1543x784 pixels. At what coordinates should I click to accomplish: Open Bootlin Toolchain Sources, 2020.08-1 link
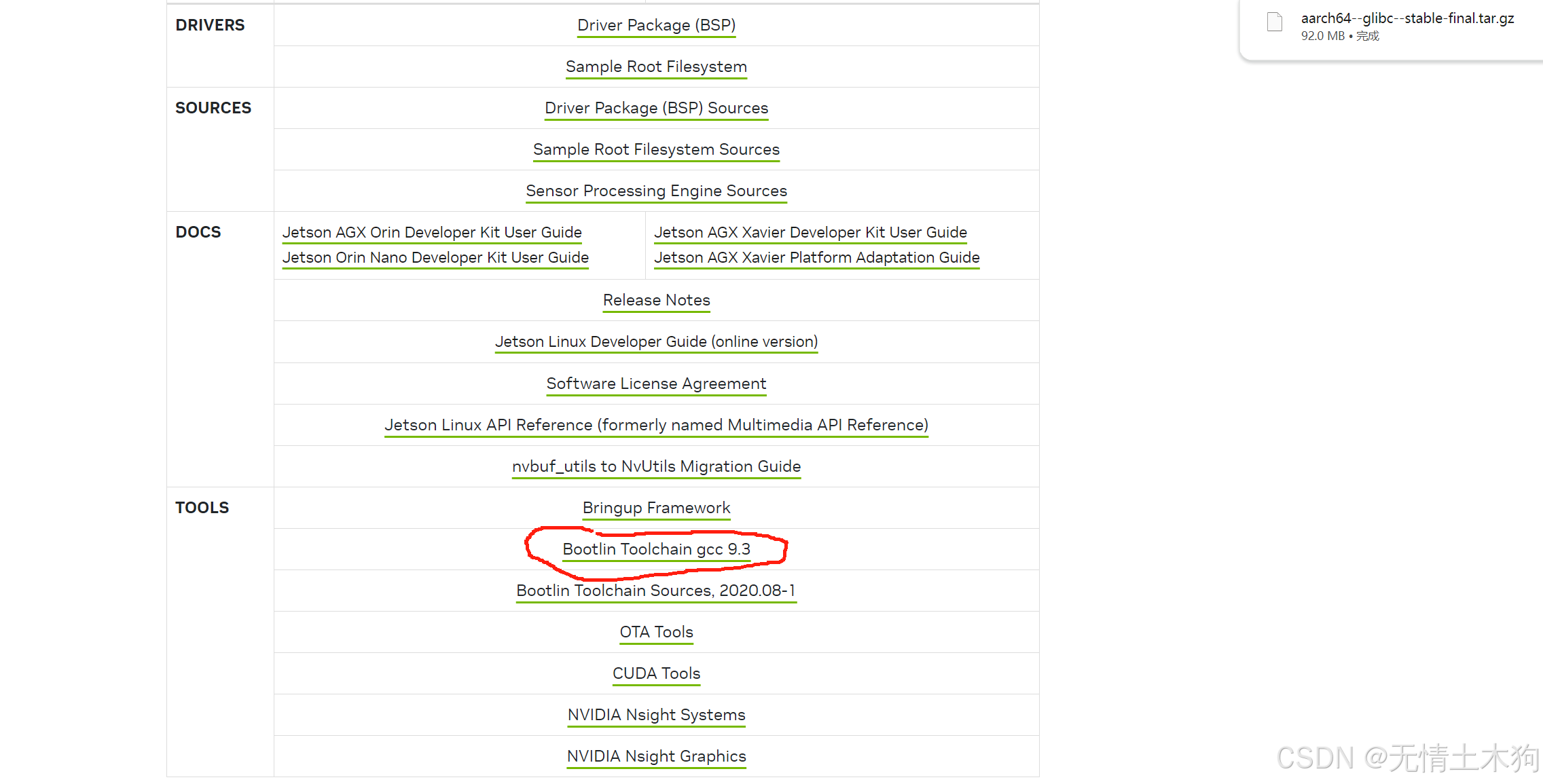pos(656,591)
